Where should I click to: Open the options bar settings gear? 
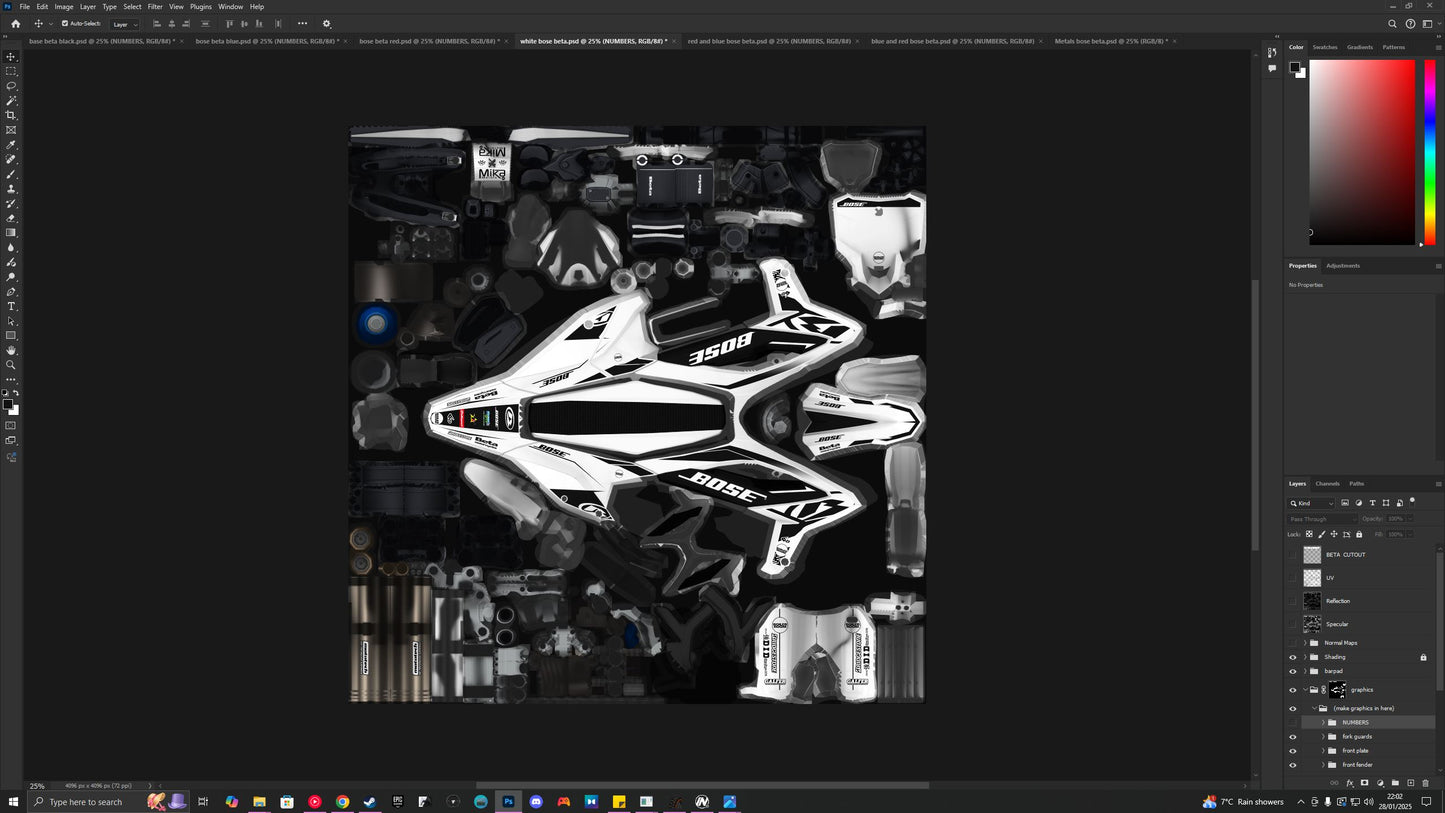click(326, 24)
